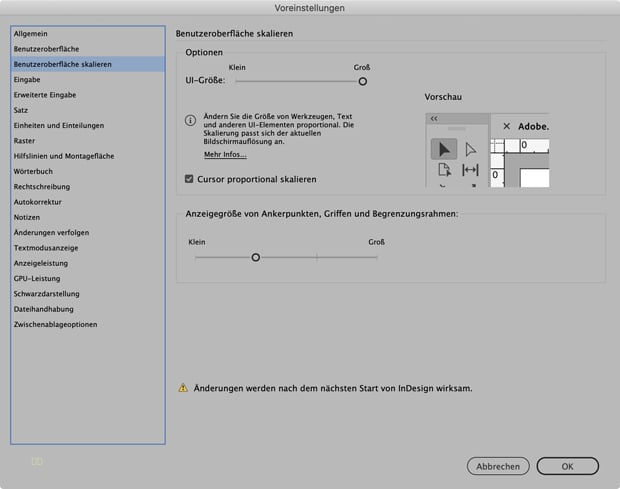This screenshot has height=489, width=620.
Task: Confirm with the OK button
Action: (x=567, y=466)
